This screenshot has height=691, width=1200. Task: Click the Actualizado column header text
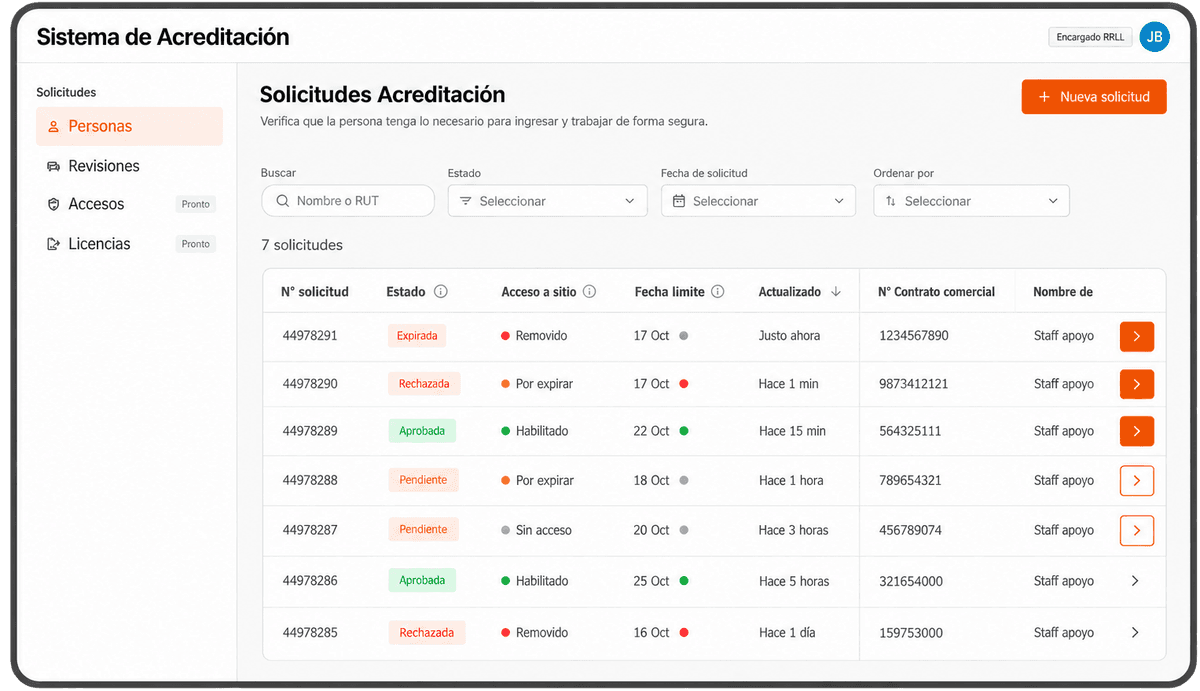point(790,292)
